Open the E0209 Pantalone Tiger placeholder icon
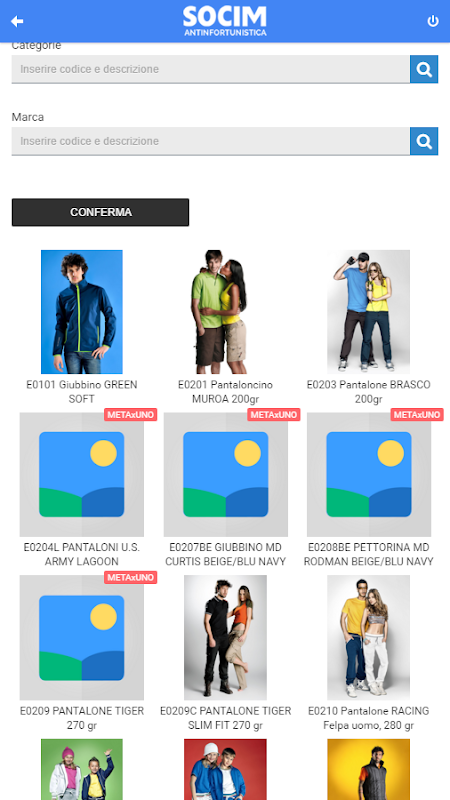Viewport: 450px width, 800px height. pyautogui.click(x=82, y=638)
